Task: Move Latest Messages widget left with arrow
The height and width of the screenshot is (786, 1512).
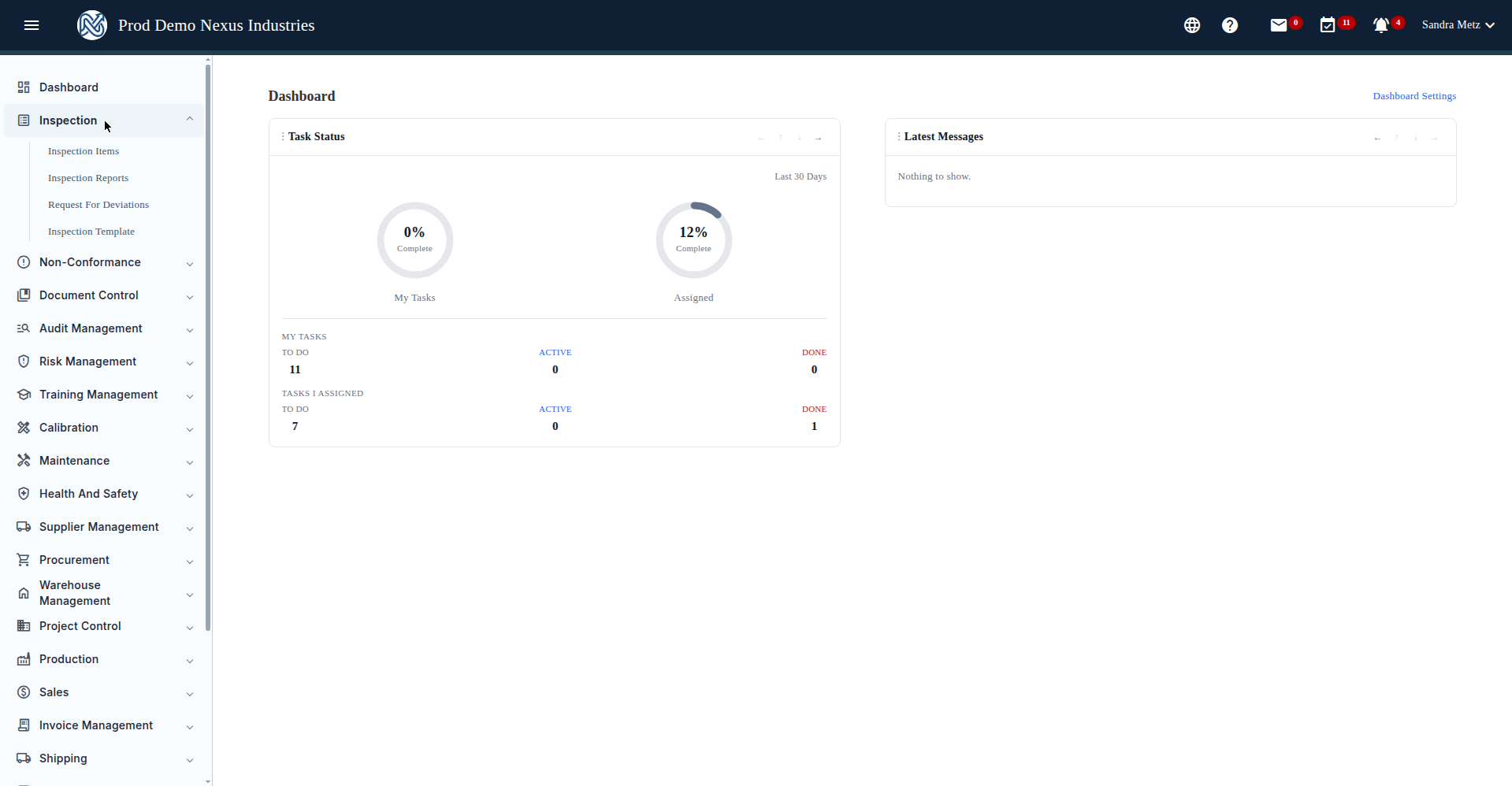Action: 1377,138
